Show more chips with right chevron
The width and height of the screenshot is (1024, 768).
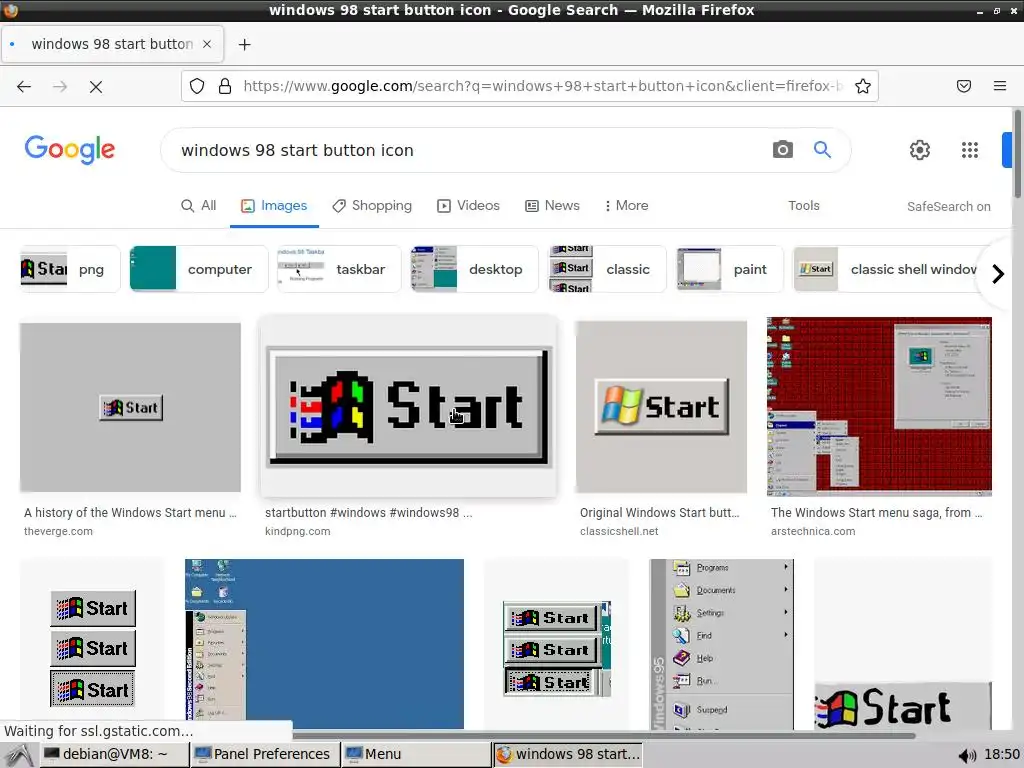tap(997, 274)
